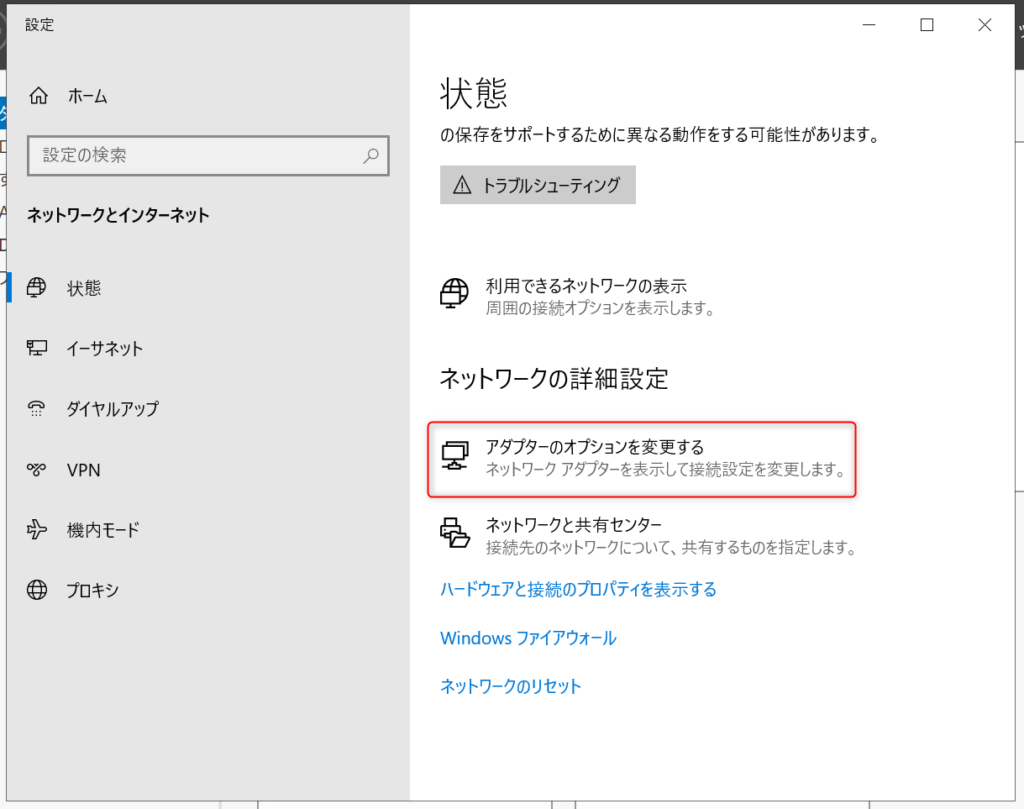
Task: Click the 利用できるネットワーク globe icon
Action: [x=455, y=295]
